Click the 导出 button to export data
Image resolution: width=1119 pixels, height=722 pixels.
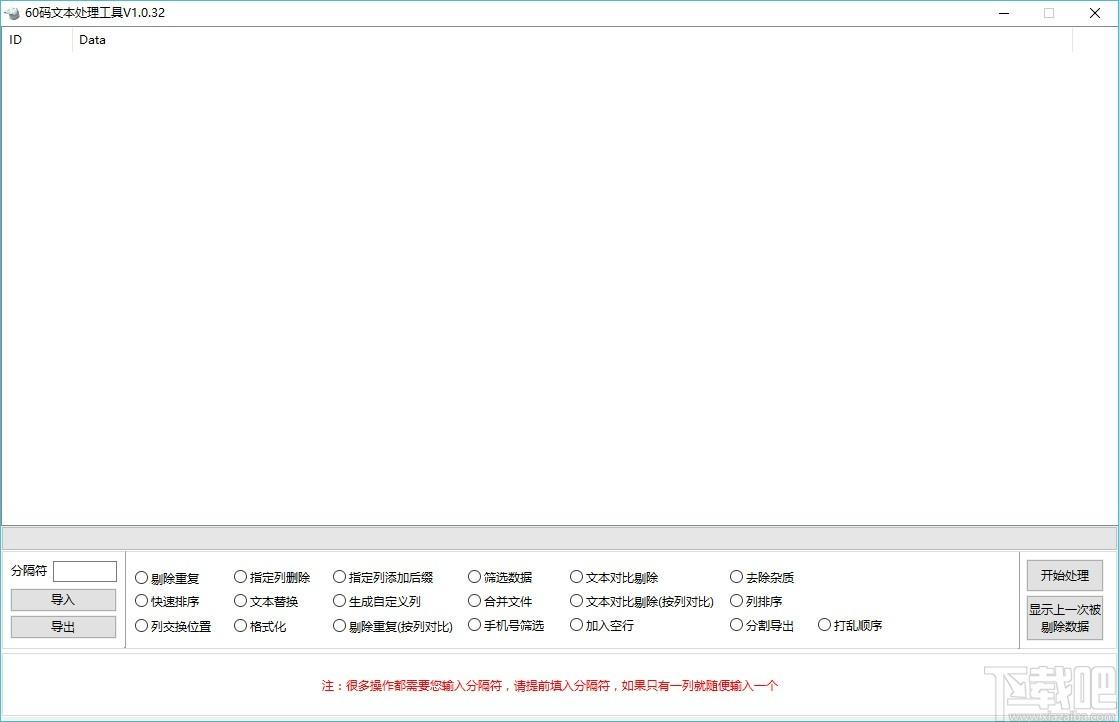tap(63, 626)
